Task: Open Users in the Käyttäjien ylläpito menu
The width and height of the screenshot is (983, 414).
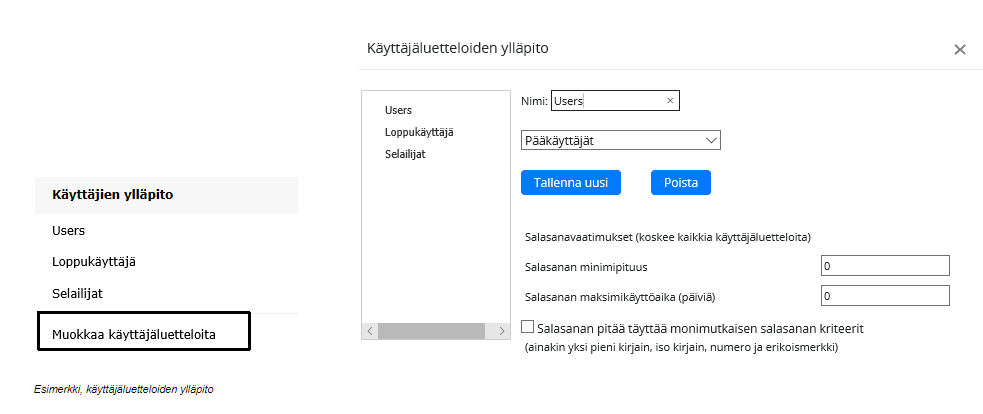Action: (x=68, y=231)
